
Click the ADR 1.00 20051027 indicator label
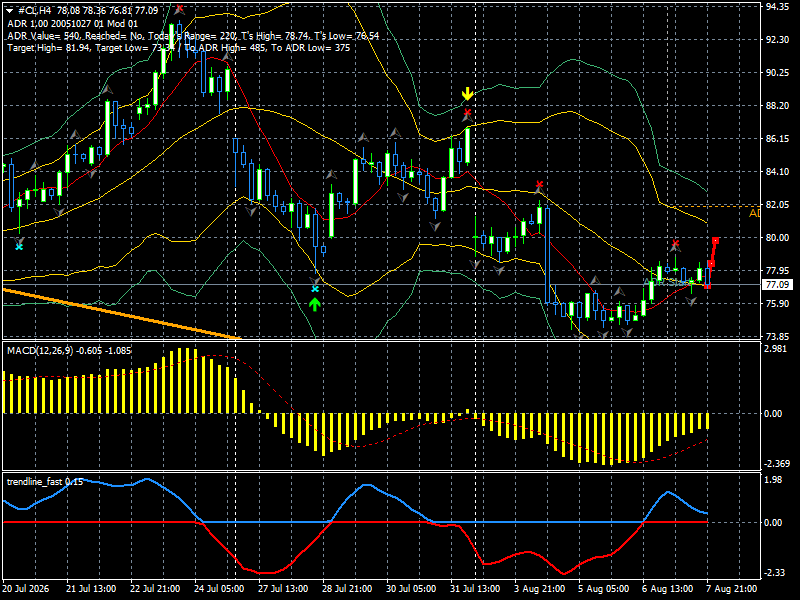(x=72, y=23)
